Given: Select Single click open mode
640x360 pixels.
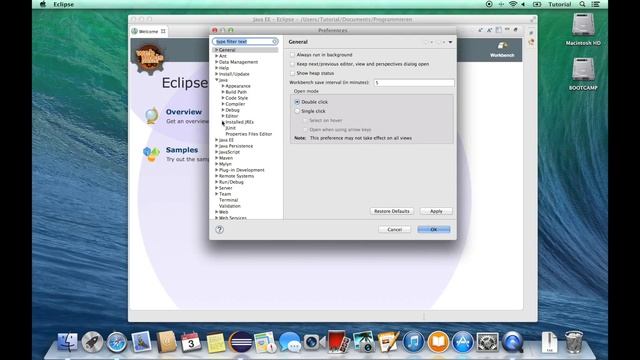Looking at the screenshot, I should point(297,111).
